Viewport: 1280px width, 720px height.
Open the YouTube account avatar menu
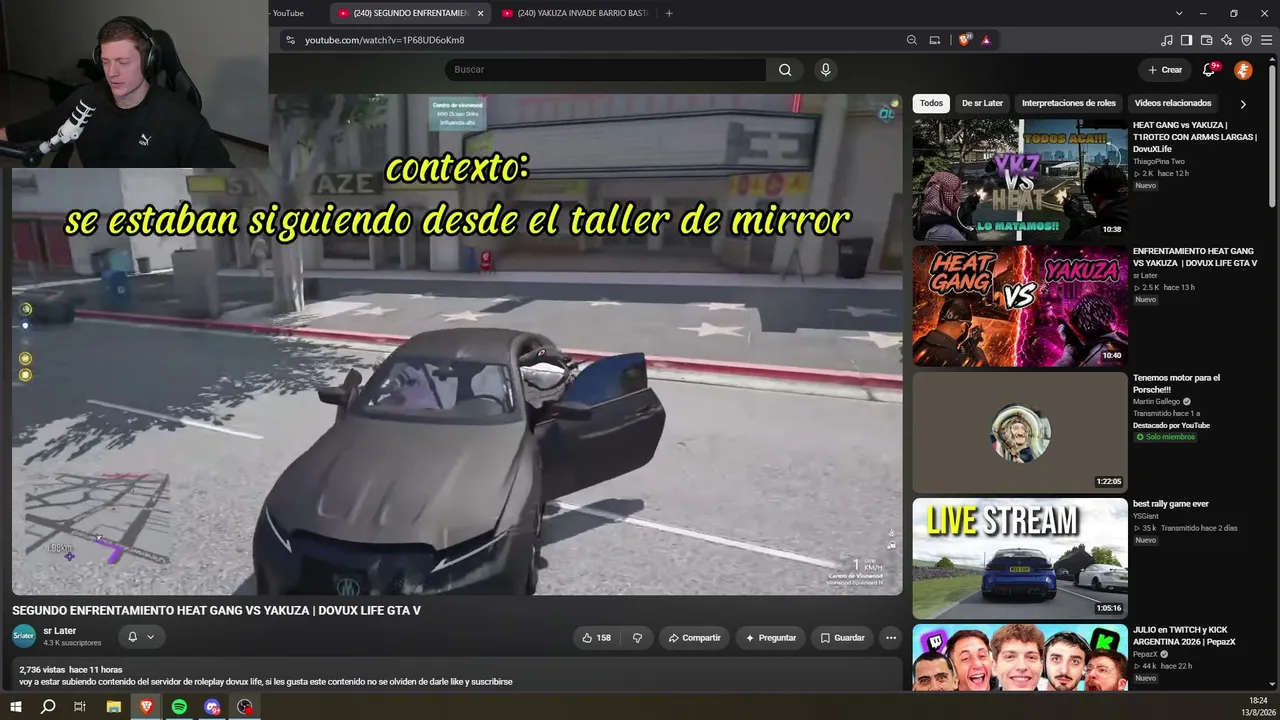click(x=1243, y=70)
